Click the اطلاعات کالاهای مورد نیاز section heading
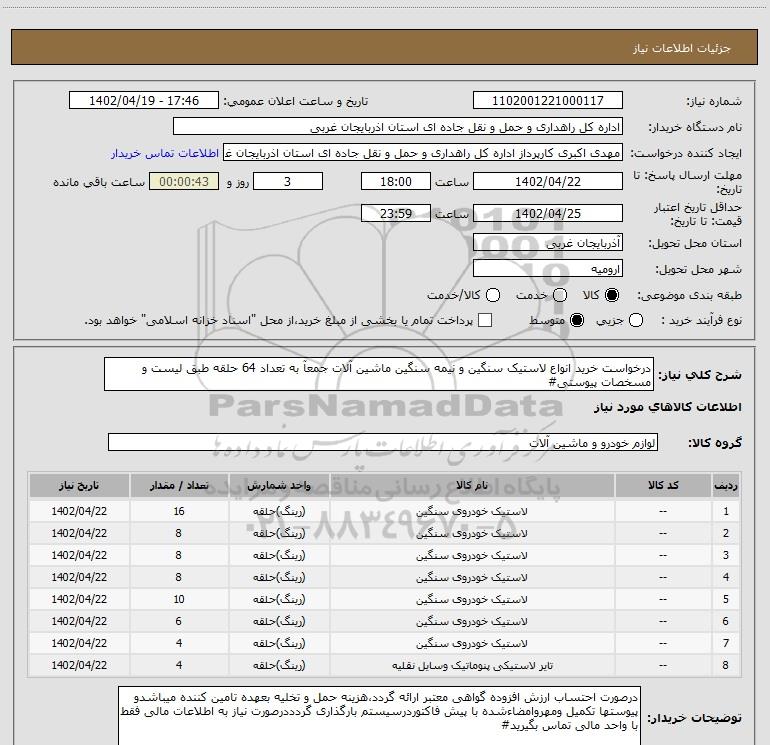Viewport: 770px width, 745px height. [x=667, y=407]
